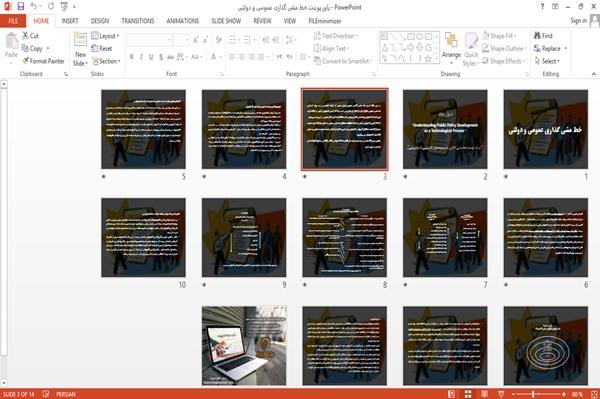600x399 pixels.
Task: Click the Find button
Action: pyautogui.click(x=543, y=36)
